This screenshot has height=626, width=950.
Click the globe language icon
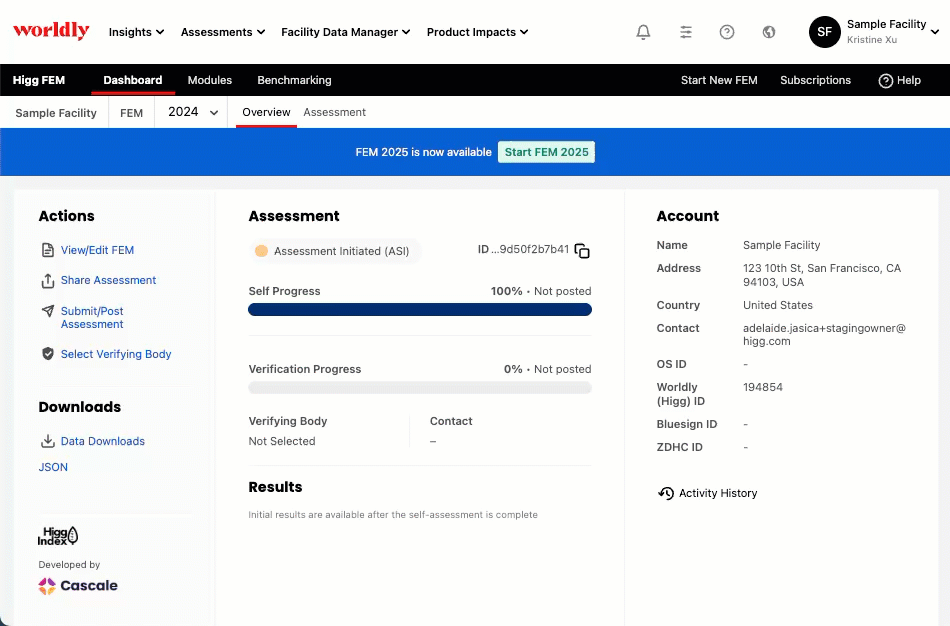tap(768, 32)
